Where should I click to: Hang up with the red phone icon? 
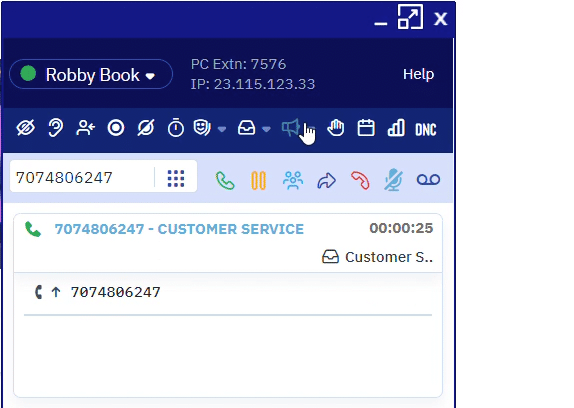coord(360,180)
